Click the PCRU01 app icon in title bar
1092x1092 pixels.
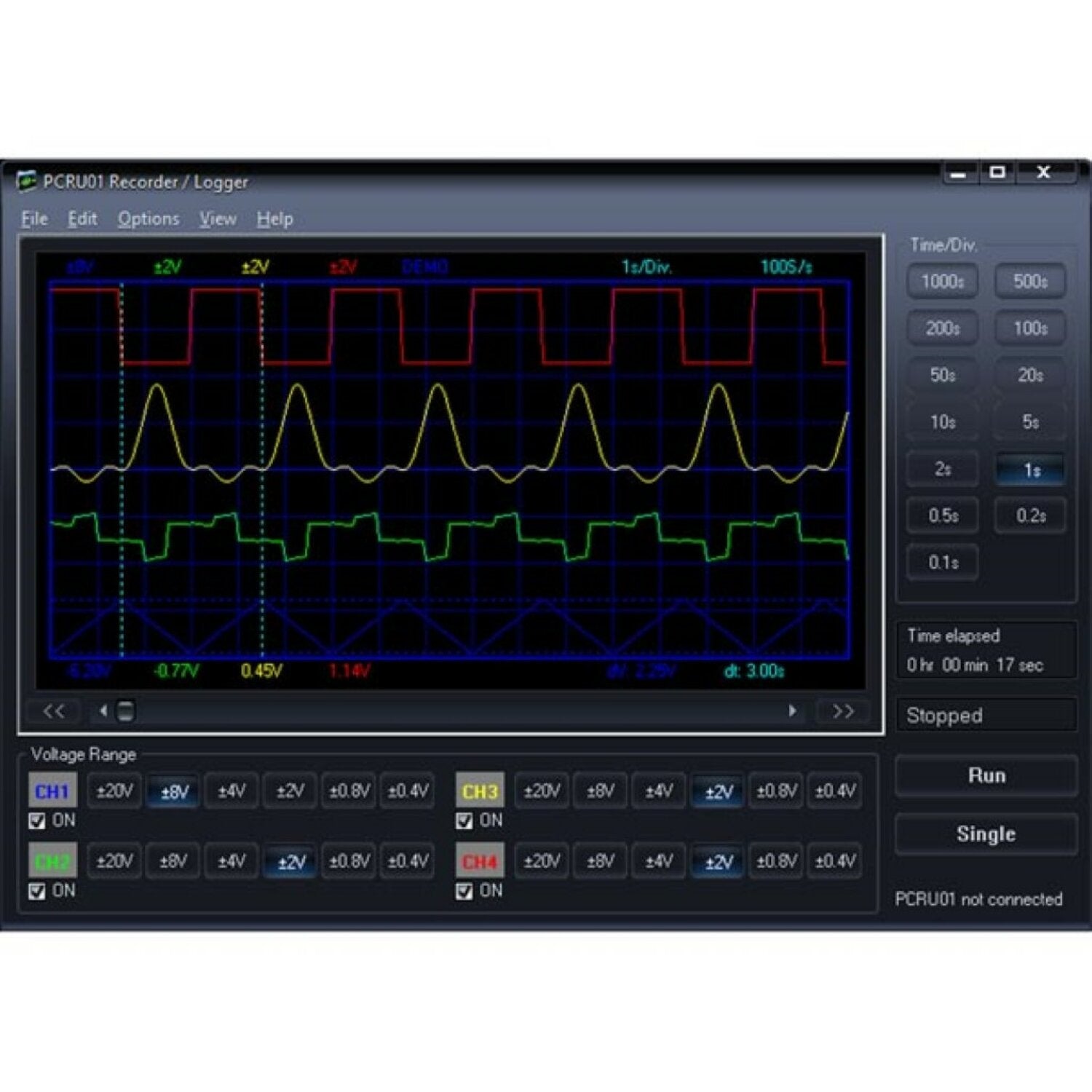click(26, 181)
